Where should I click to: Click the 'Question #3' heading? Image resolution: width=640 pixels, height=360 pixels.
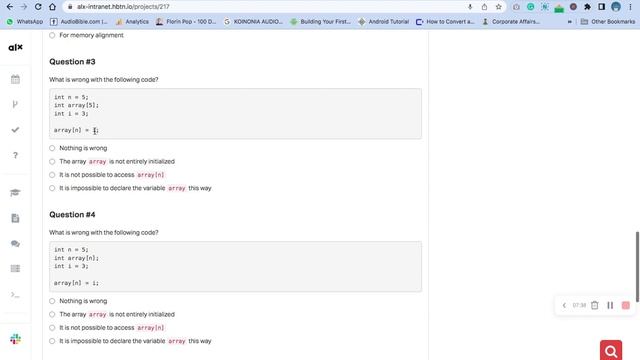coord(72,62)
